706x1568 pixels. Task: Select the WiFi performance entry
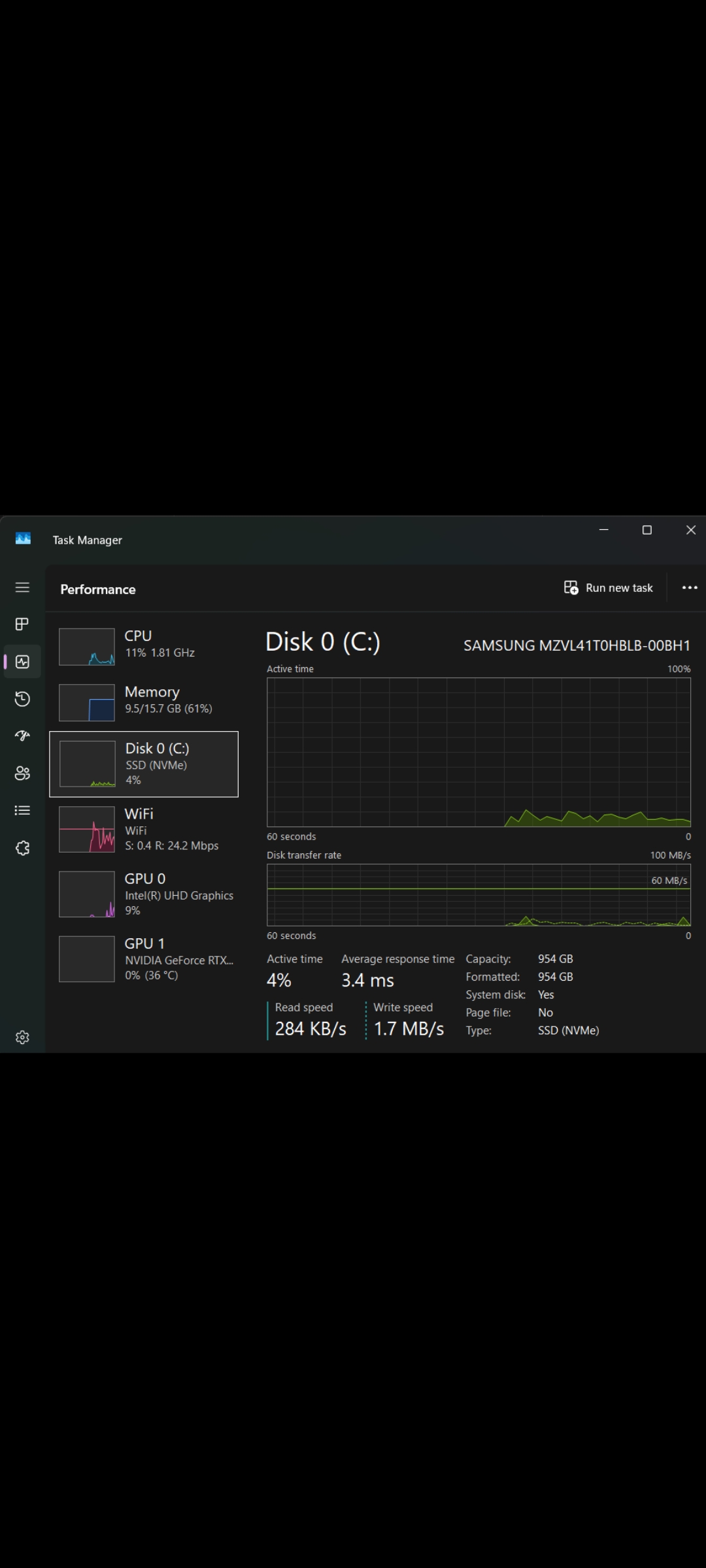[x=144, y=830]
